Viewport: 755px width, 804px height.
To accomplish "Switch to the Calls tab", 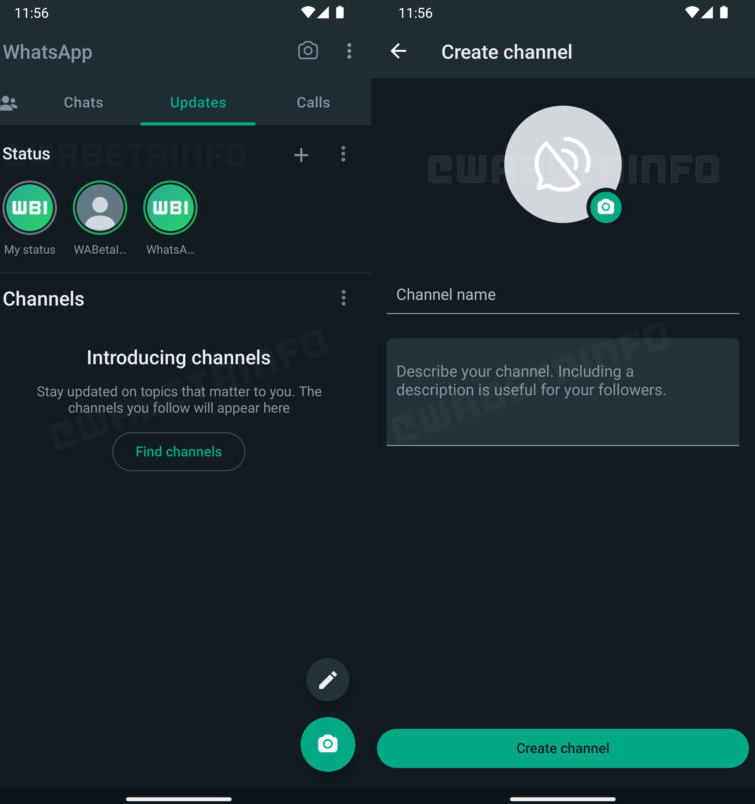I will pos(313,102).
